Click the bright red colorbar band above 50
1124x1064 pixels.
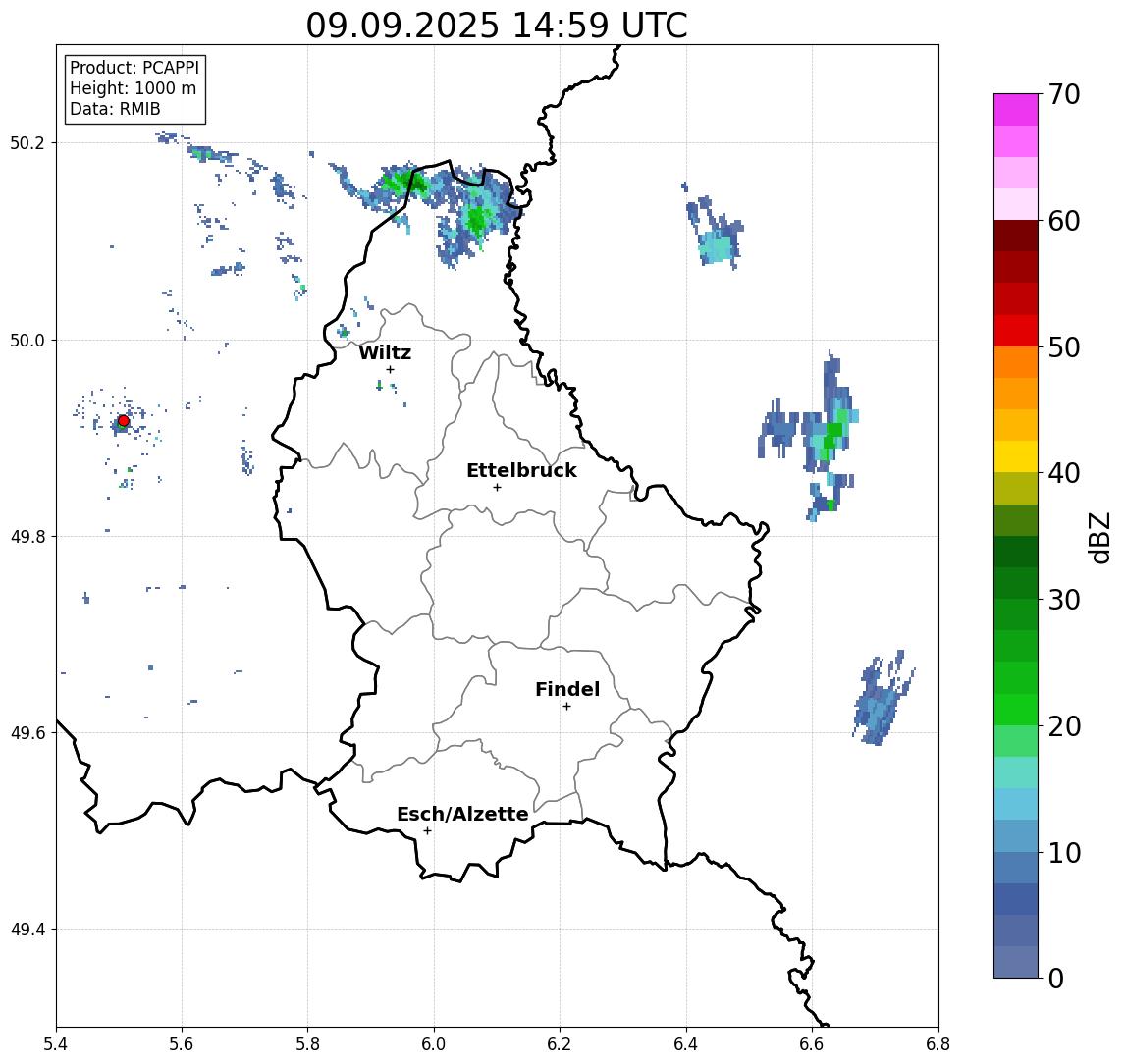coord(1016,331)
